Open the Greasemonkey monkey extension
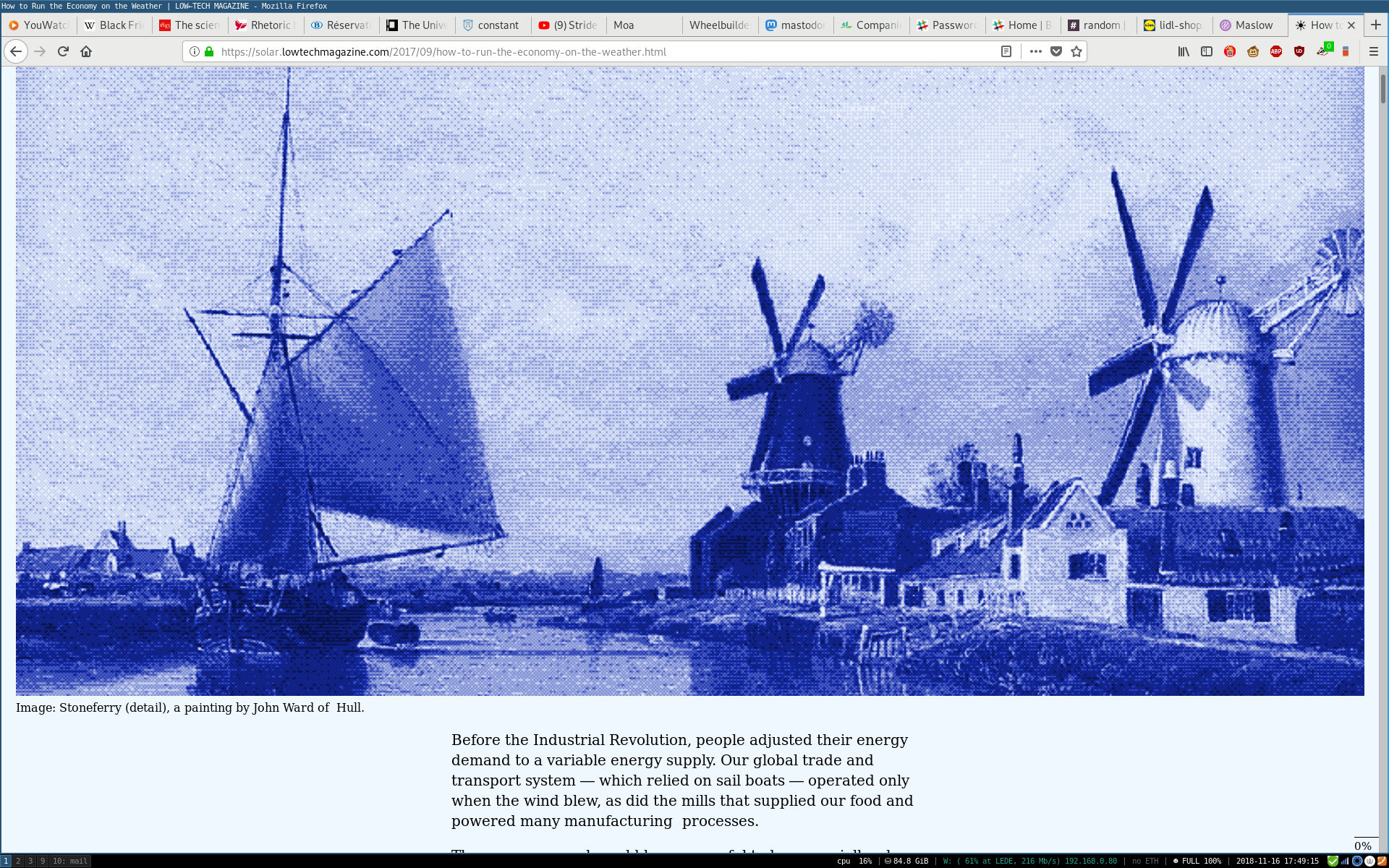 [1253, 51]
